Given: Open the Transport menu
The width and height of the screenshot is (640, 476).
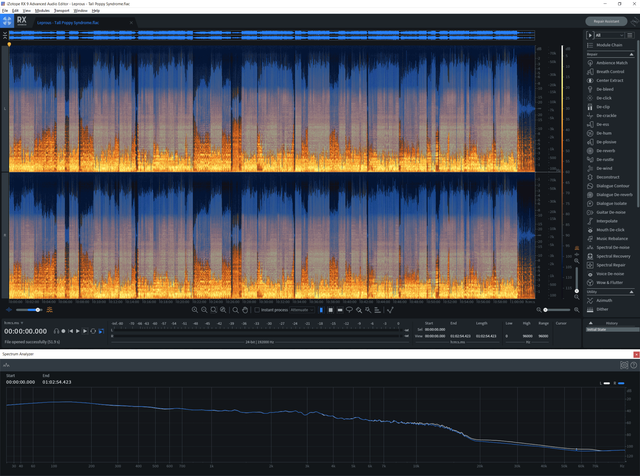Looking at the screenshot, I should pyautogui.click(x=62, y=11).
